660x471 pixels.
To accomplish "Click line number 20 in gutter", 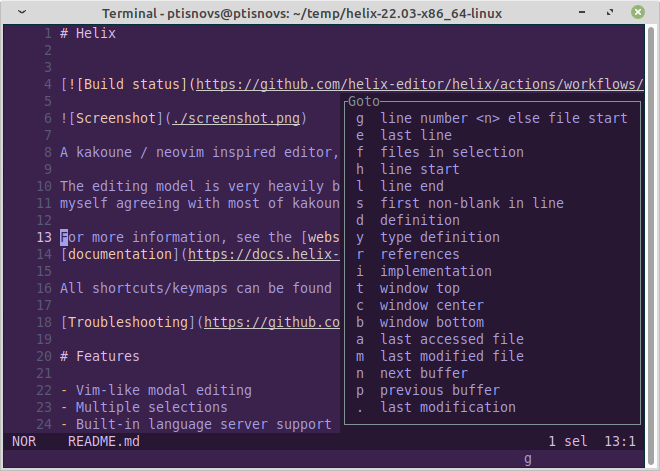I will tap(44, 357).
